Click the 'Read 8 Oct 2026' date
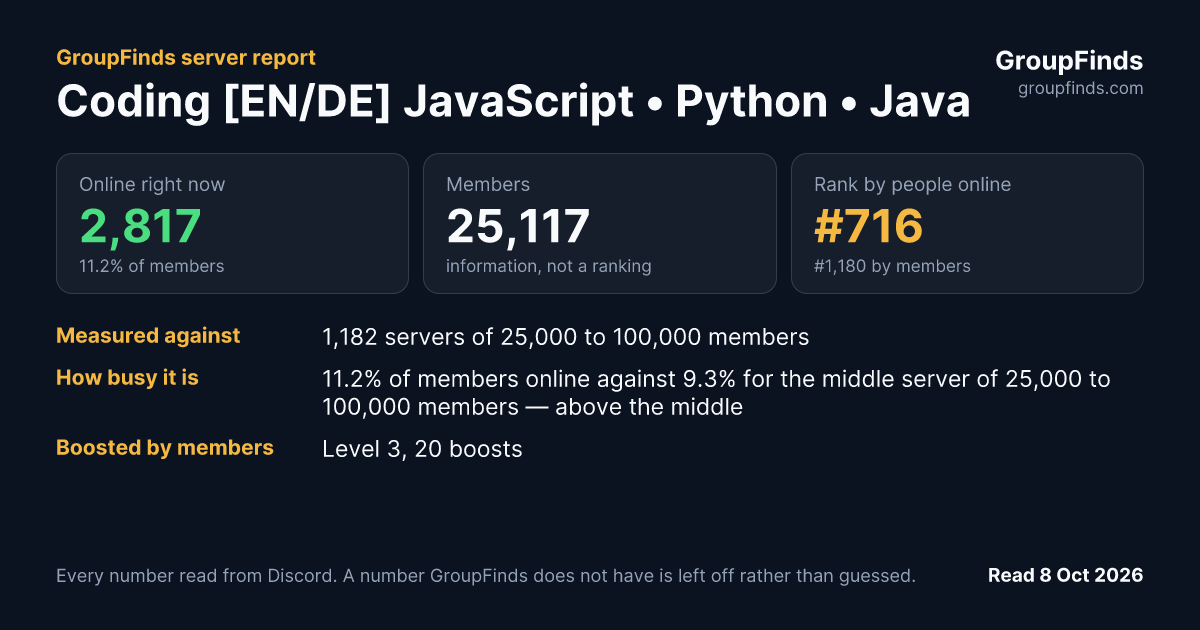Viewport: 1200px width, 630px height. [1065, 575]
